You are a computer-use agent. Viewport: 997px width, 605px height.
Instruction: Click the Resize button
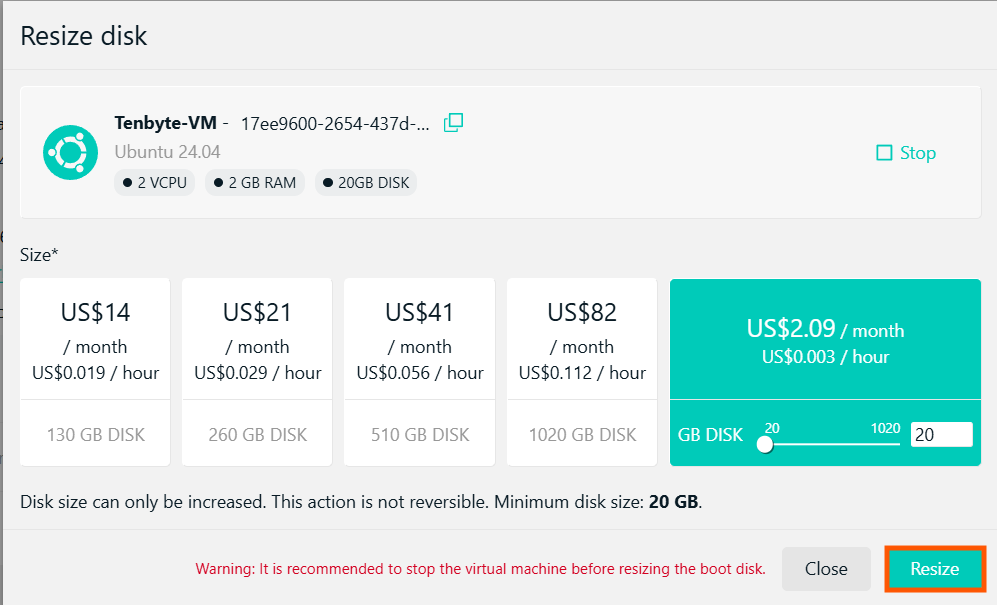point(934,568)
